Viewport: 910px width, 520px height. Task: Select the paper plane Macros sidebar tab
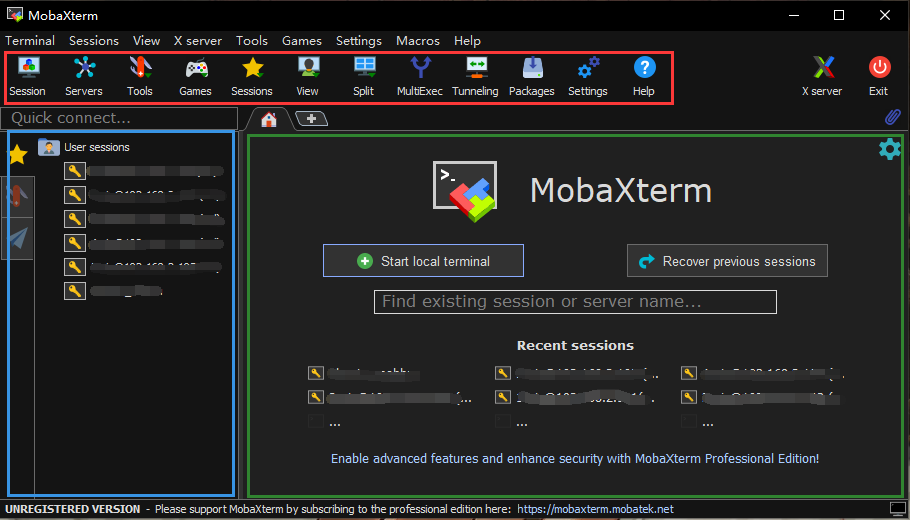point(17,239)
